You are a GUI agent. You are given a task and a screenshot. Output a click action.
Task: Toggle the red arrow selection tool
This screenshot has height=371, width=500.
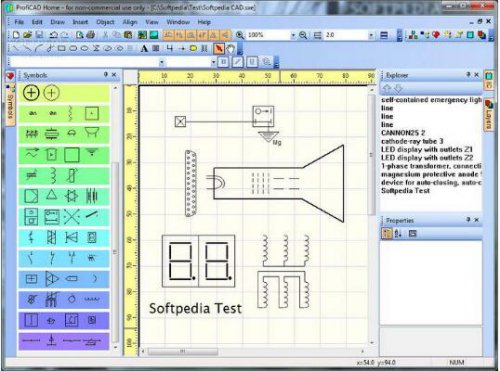click(219, 49)
